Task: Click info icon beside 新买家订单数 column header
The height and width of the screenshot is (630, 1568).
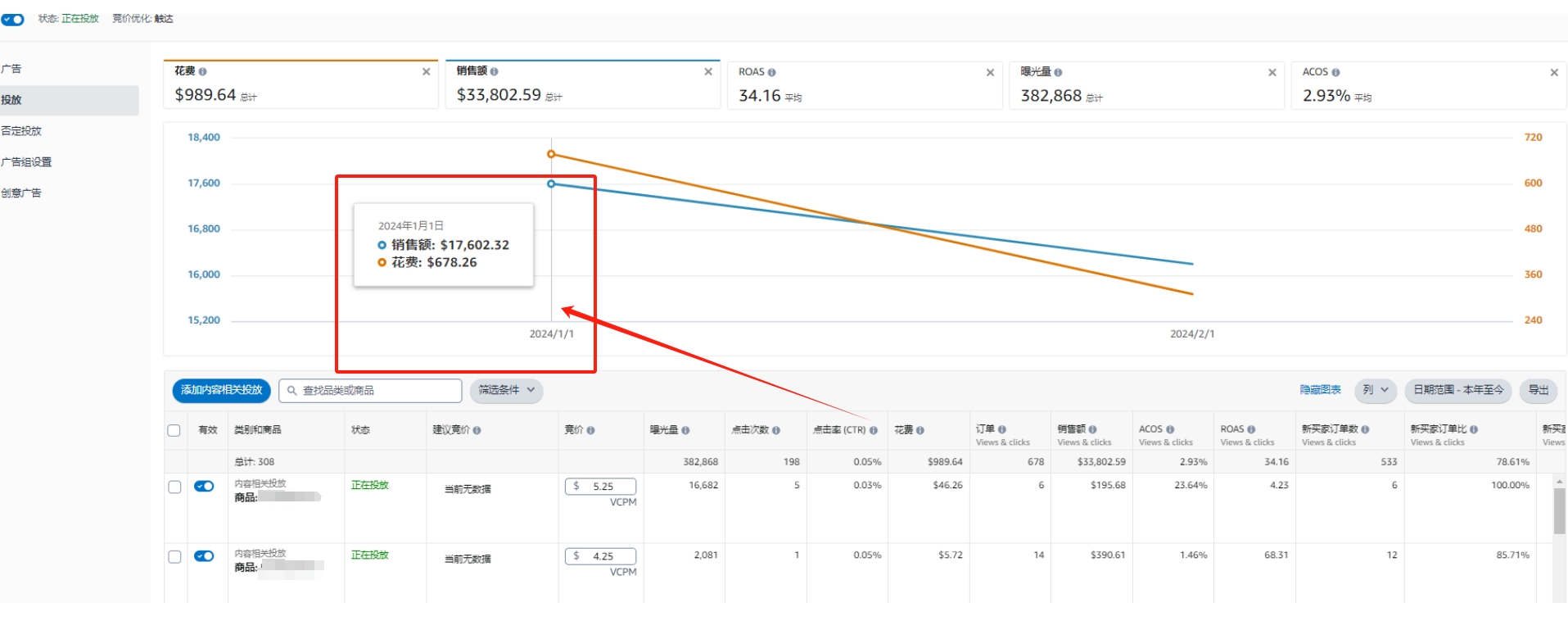Action: pos(1365,429)
